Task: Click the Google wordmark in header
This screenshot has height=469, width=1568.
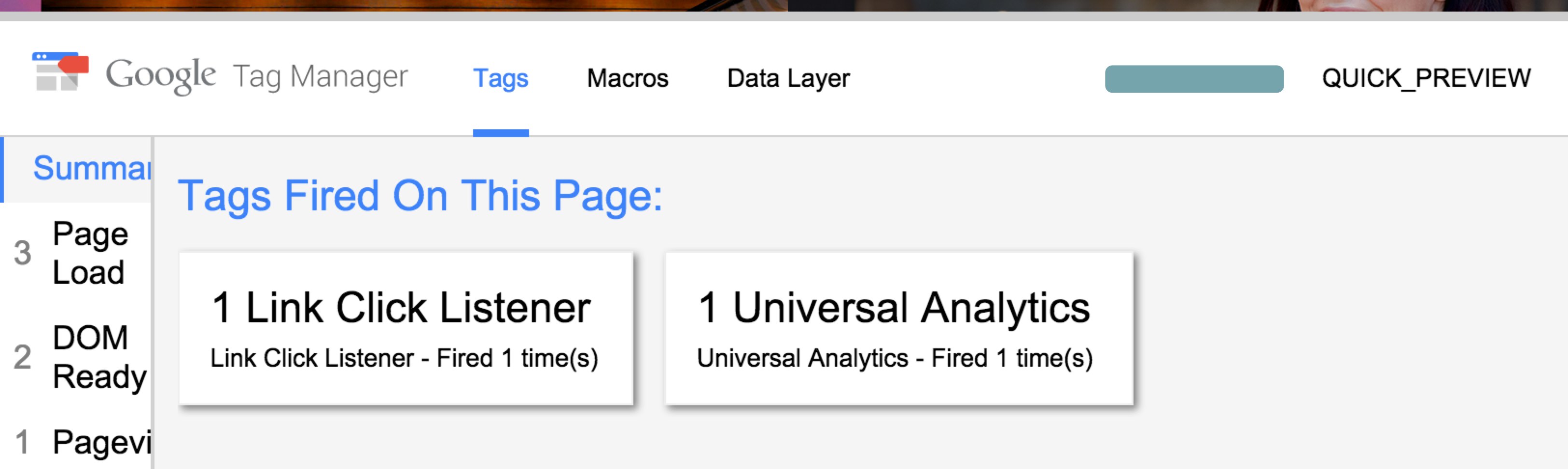Action: 161,76
